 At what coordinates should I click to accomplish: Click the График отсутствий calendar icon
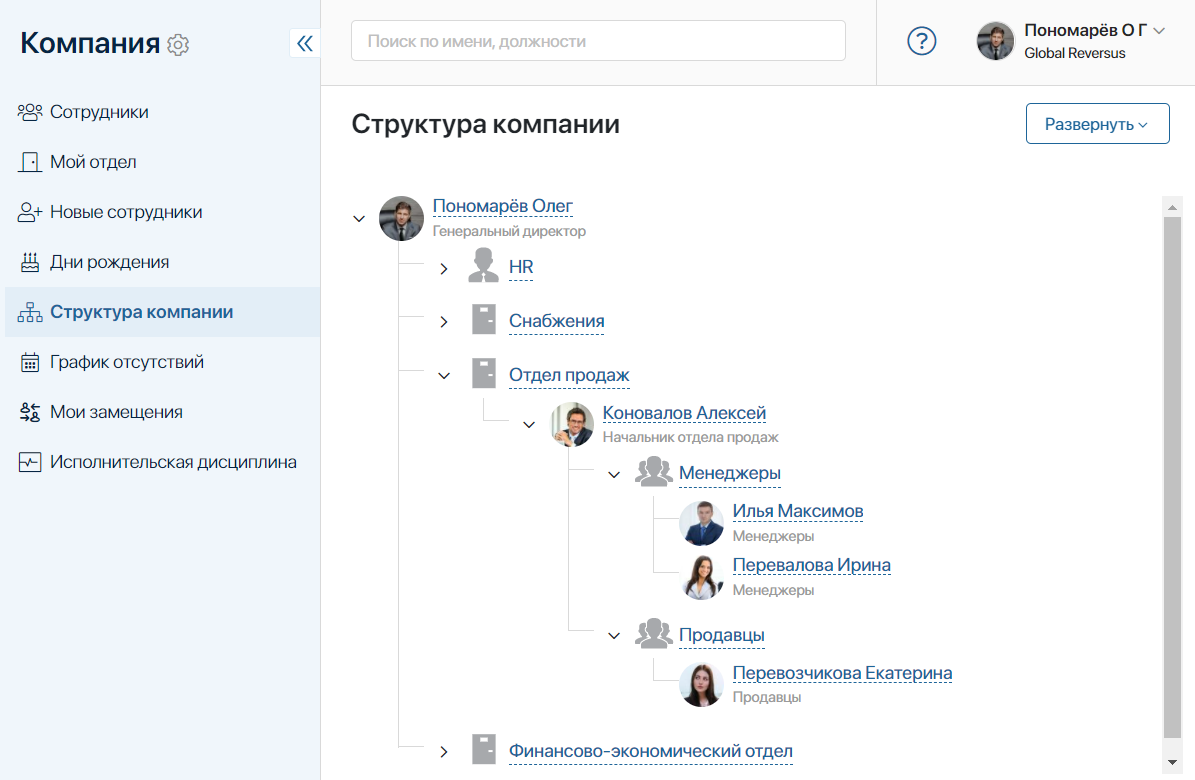pos(30,362)
